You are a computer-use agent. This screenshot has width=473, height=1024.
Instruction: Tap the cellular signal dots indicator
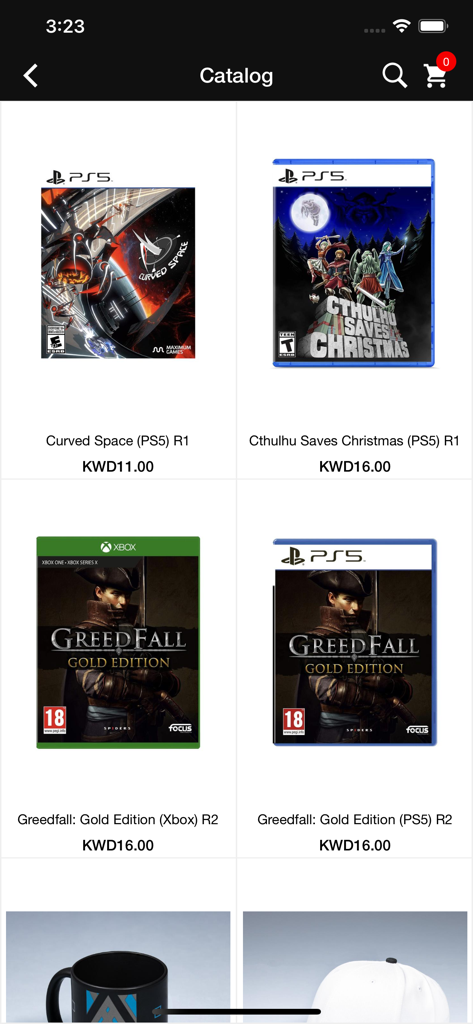tap(374, 30)
